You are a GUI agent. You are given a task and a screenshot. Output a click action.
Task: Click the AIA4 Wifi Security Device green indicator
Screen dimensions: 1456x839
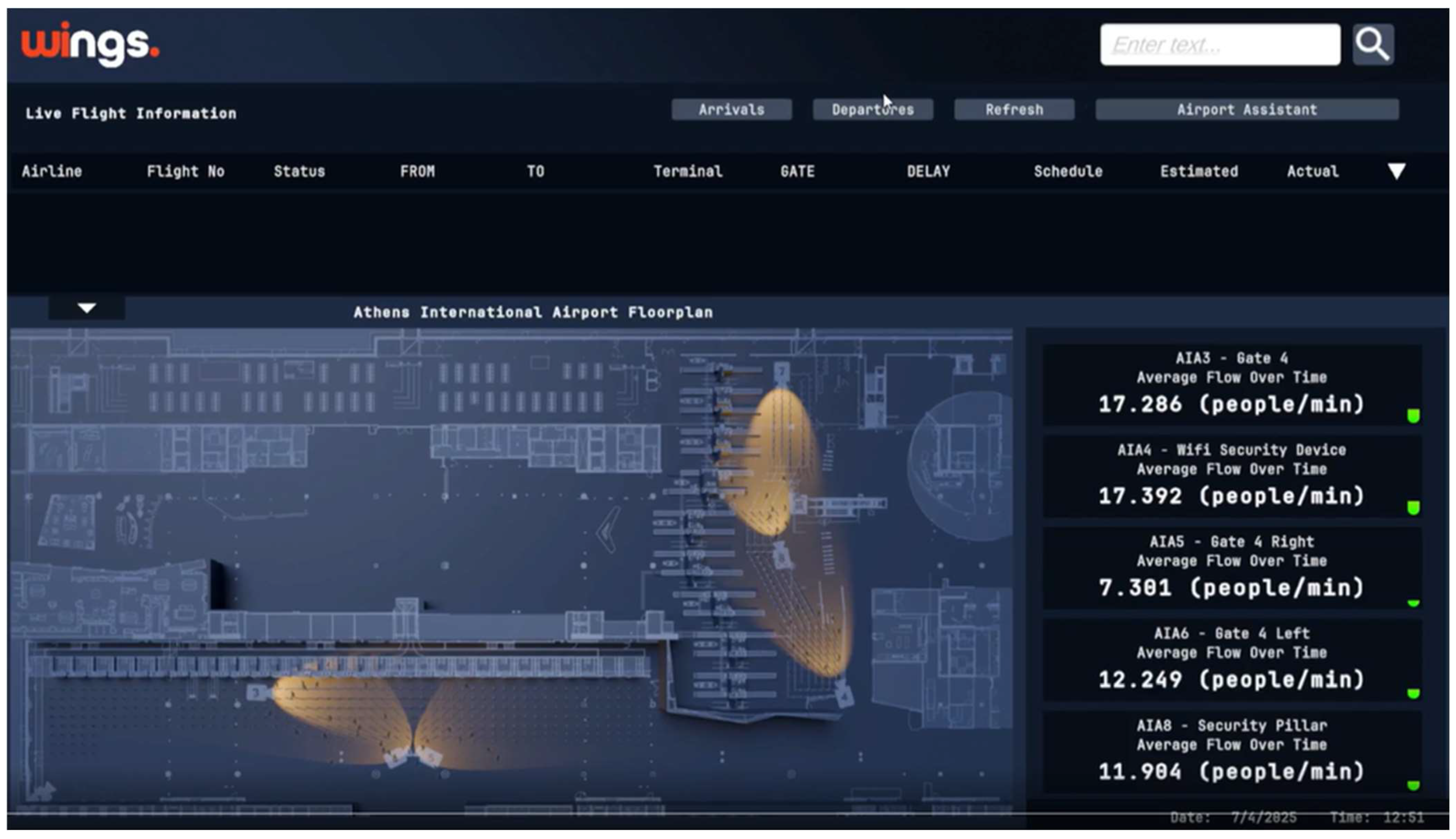click(1413, 507)
